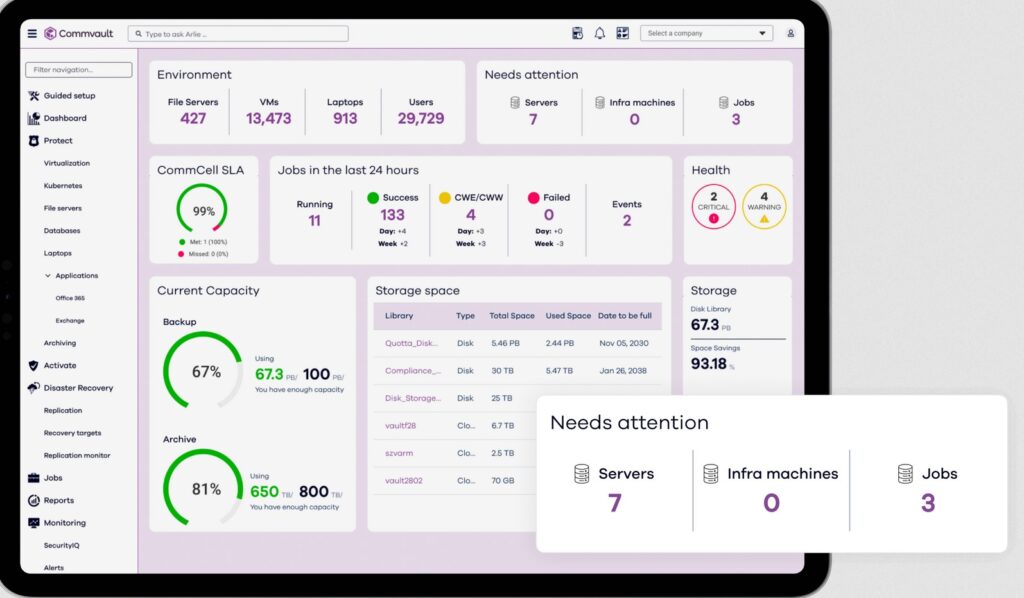Open the szvarm library link
Viewport: 1024px width, 598px height.
point(399,453)
